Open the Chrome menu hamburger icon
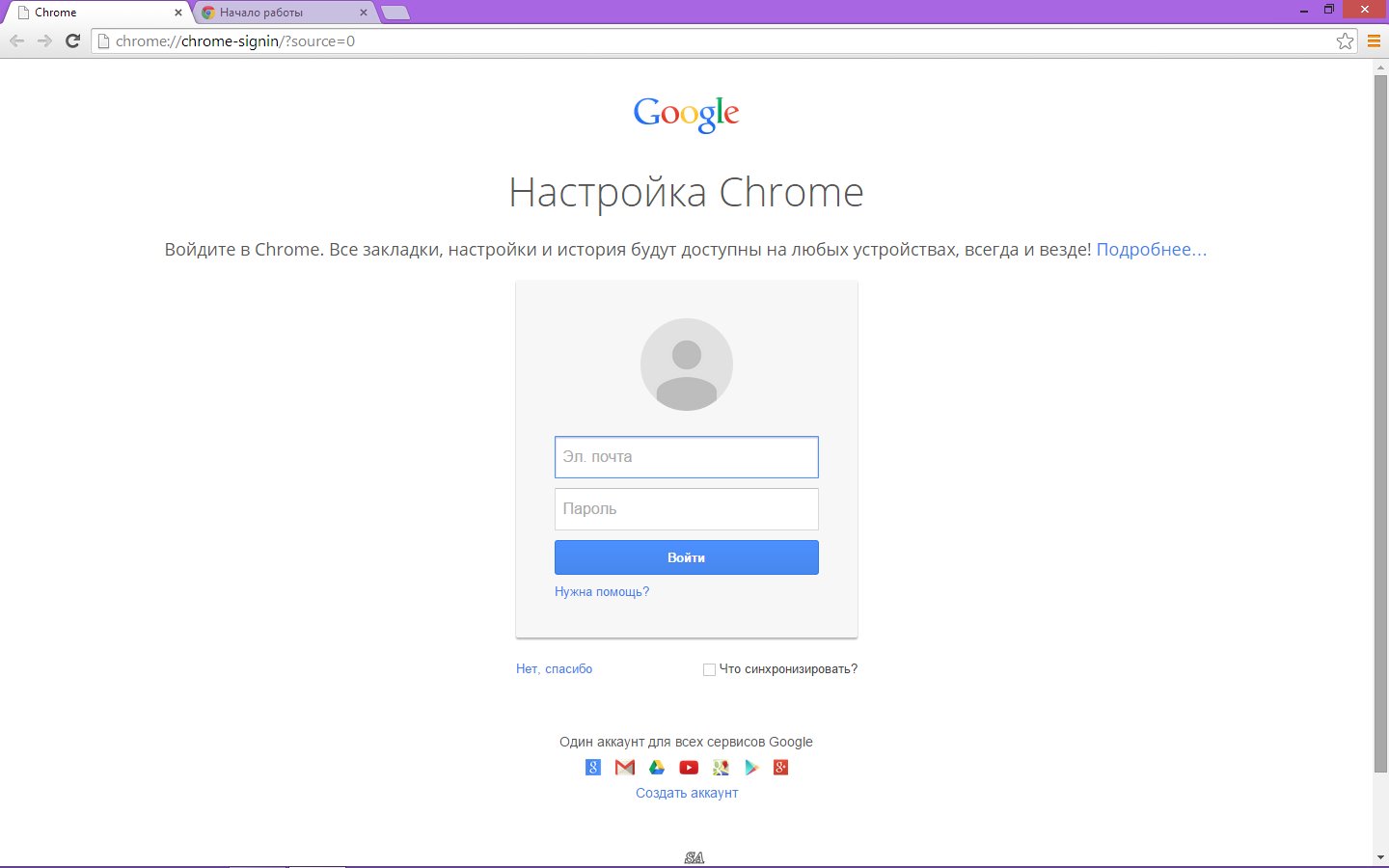This screenshot has height=868, width=1389. [1374, 41]
